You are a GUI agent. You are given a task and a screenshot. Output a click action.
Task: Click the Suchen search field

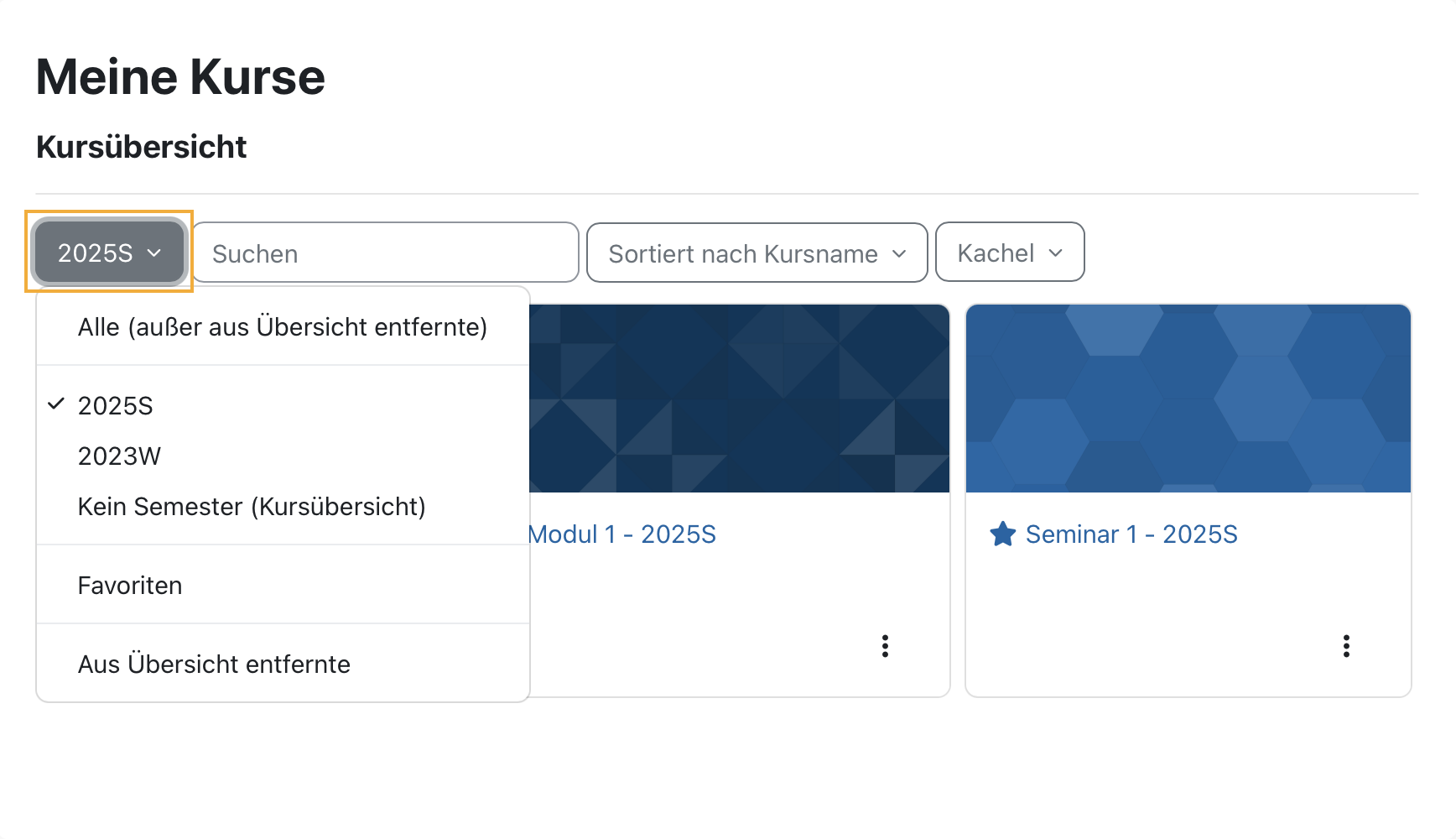386,253
